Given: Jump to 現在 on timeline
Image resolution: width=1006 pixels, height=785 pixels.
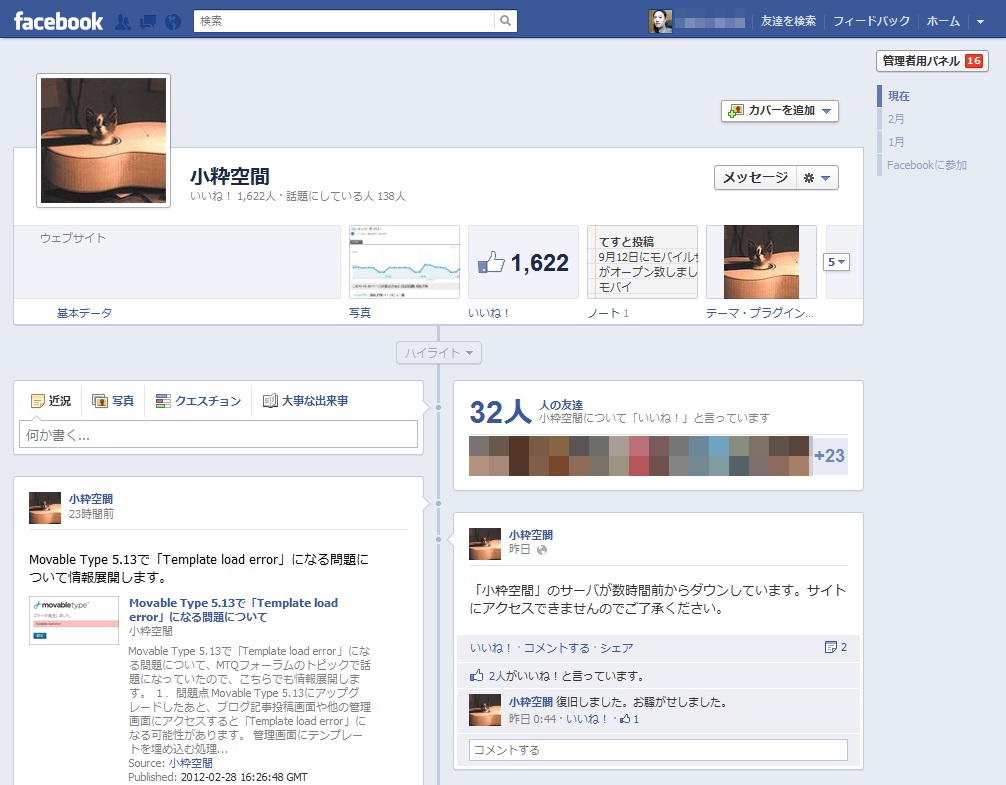Looking at the screenshot, I should (898, 96).
